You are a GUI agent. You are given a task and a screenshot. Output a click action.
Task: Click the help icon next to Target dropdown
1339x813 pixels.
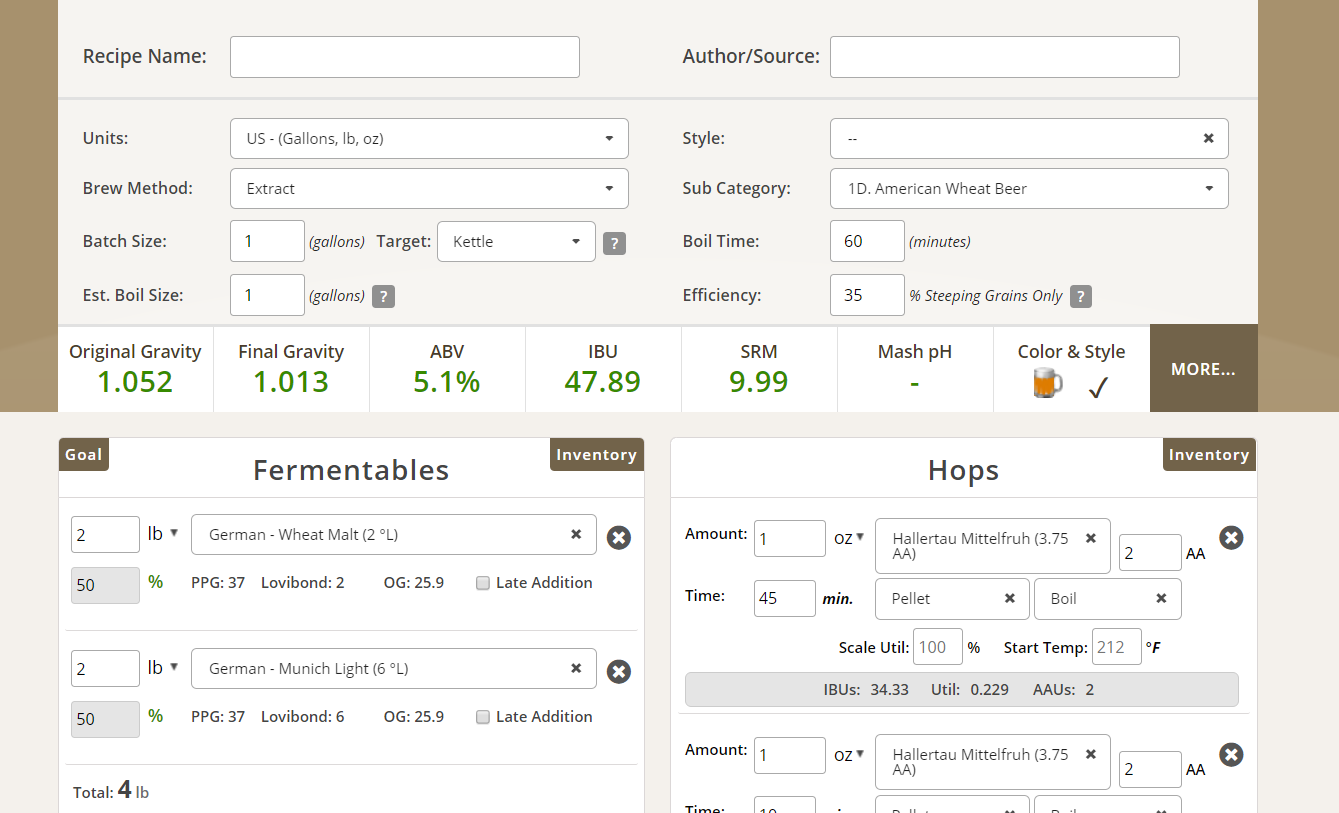(x=615, y=243)
